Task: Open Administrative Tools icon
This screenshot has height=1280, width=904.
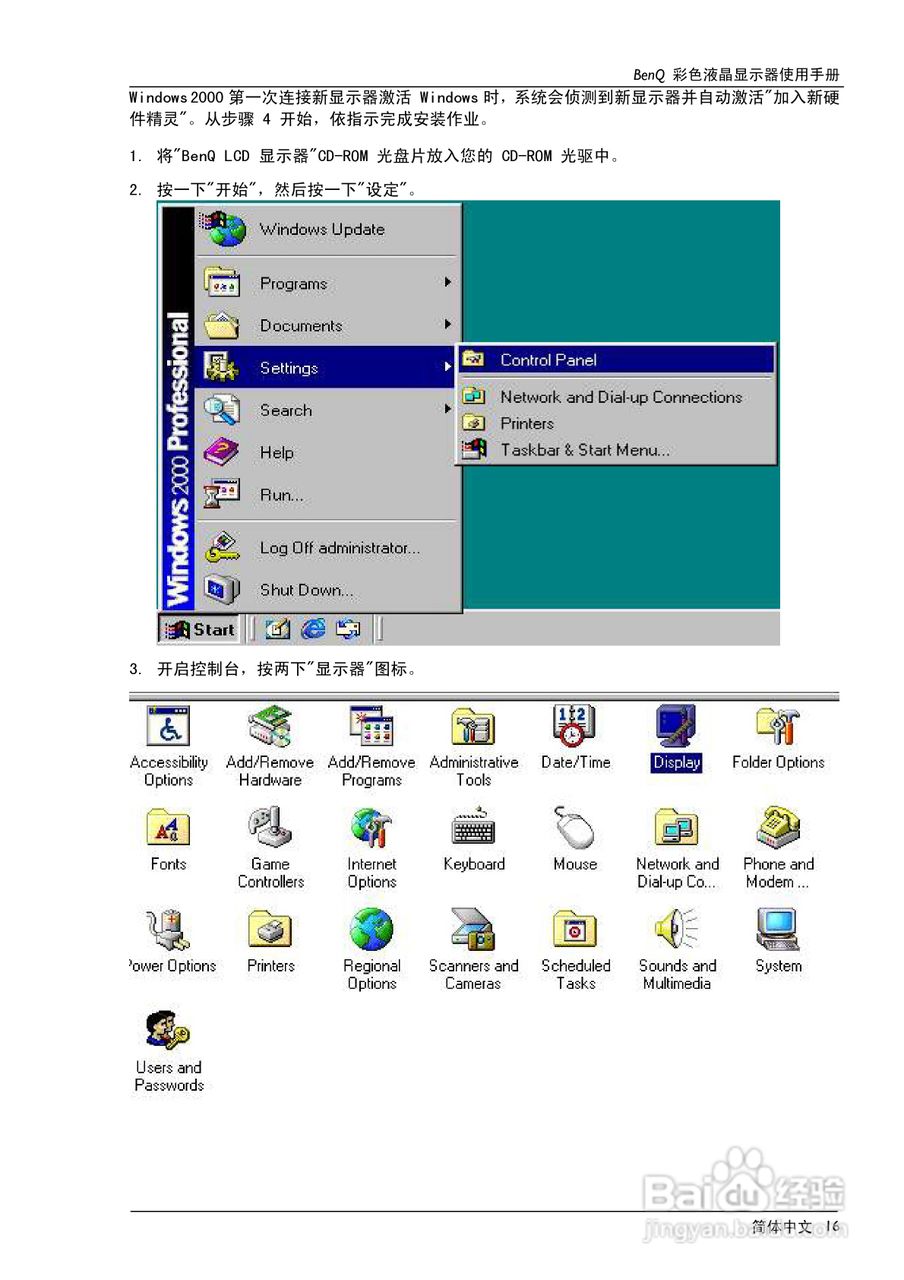Action: pos(473,727)
